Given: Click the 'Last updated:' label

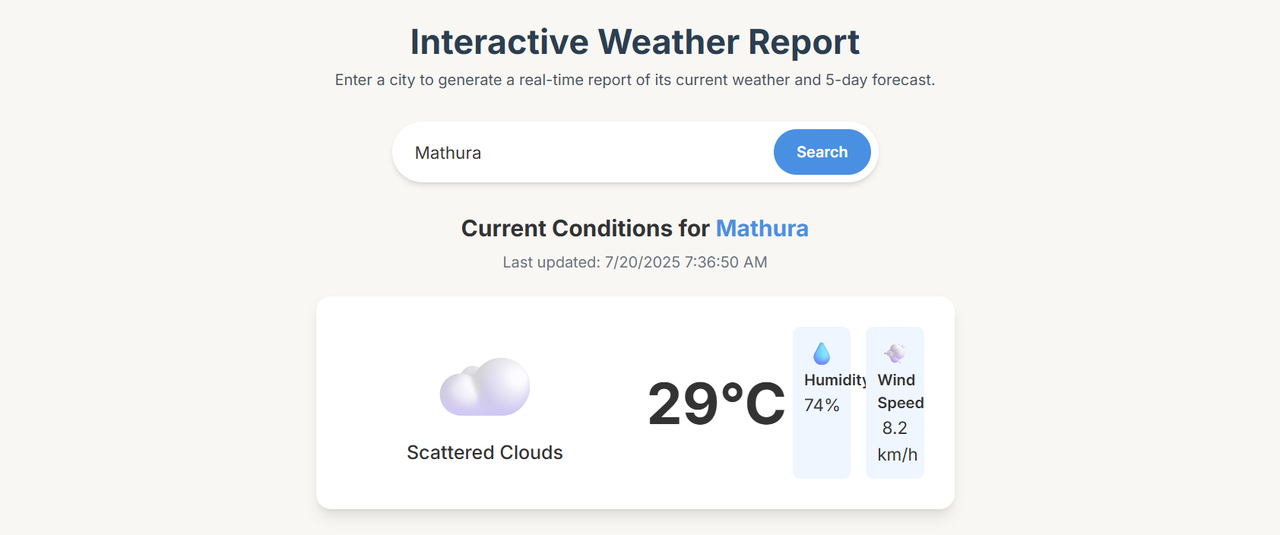Looking at the screenshot, I should [x=551, y=262].
